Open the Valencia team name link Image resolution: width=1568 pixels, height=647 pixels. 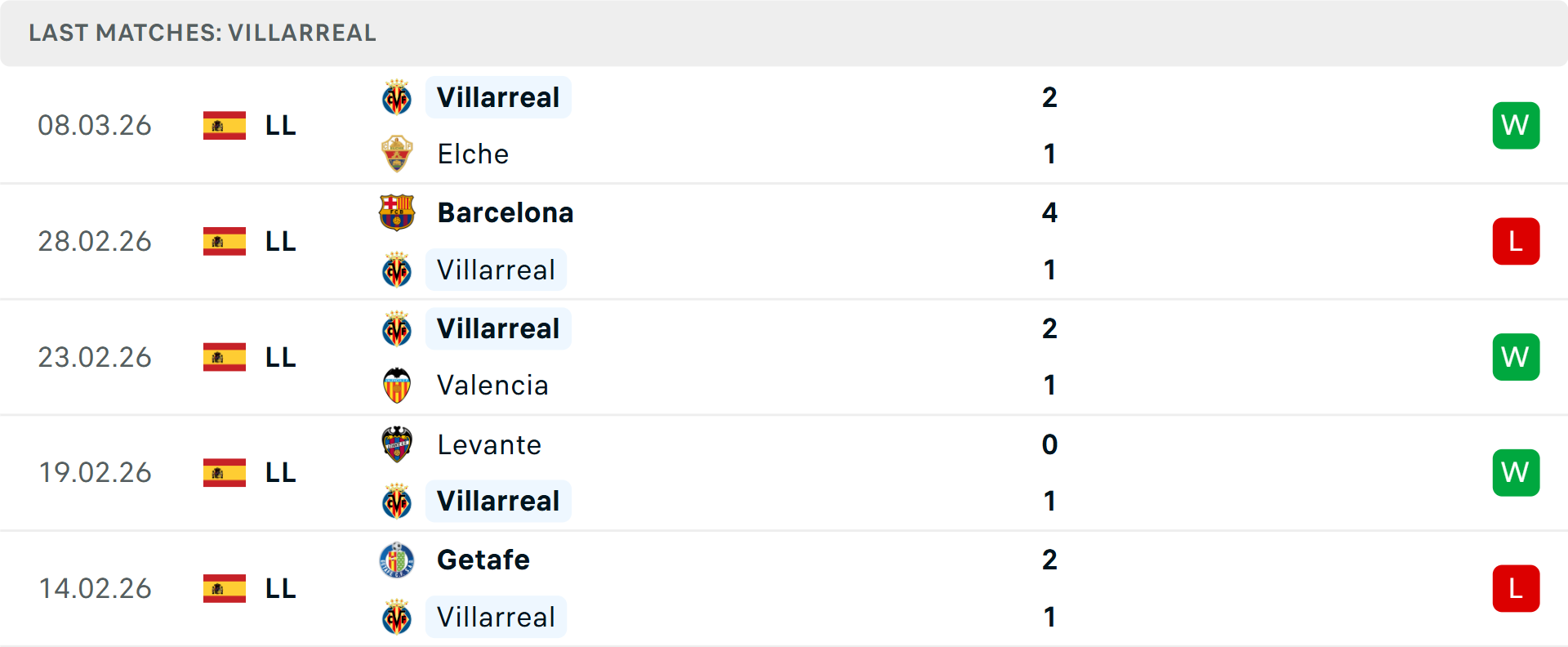(x=492, y=386)
